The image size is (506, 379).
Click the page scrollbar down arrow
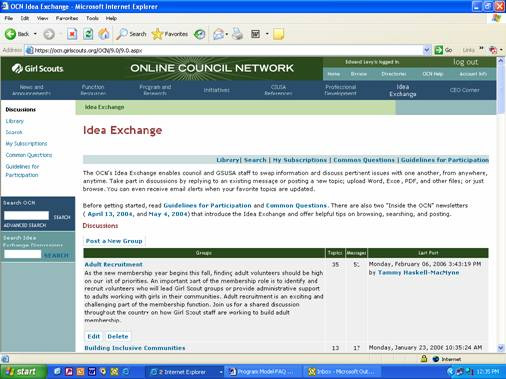pos(501,348)
